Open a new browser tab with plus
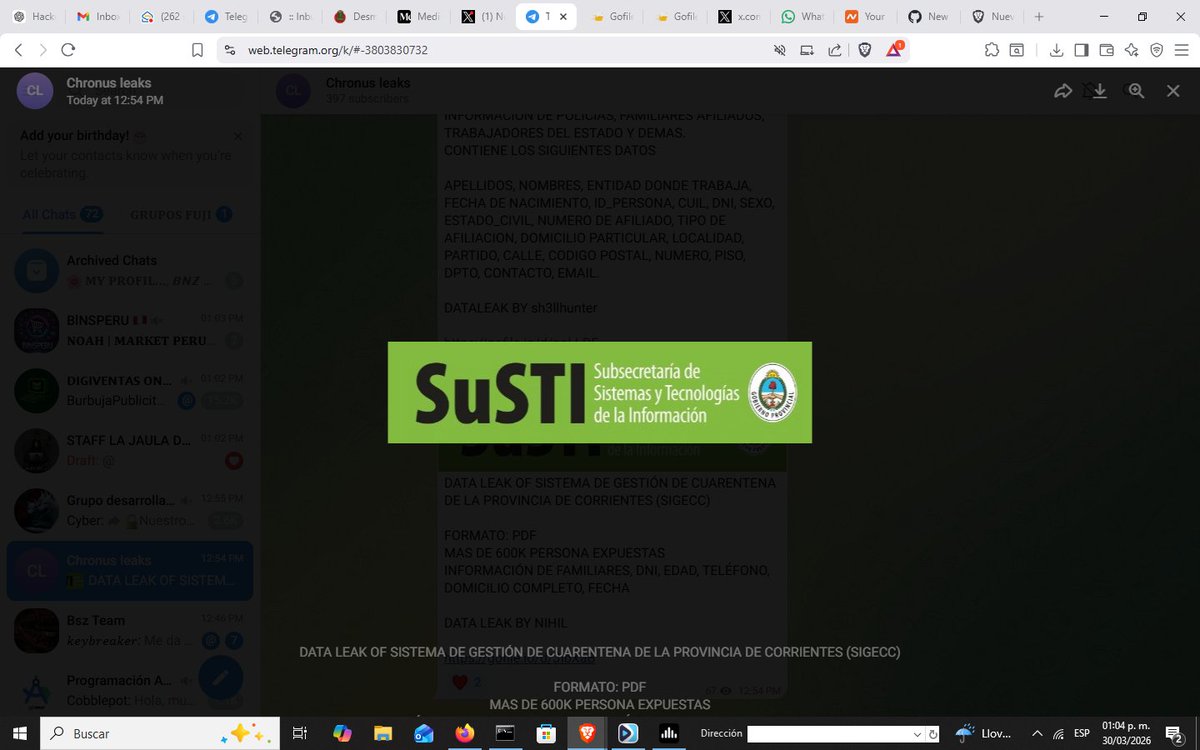This screenshot has height=750, width=1200. (1039, 17)
